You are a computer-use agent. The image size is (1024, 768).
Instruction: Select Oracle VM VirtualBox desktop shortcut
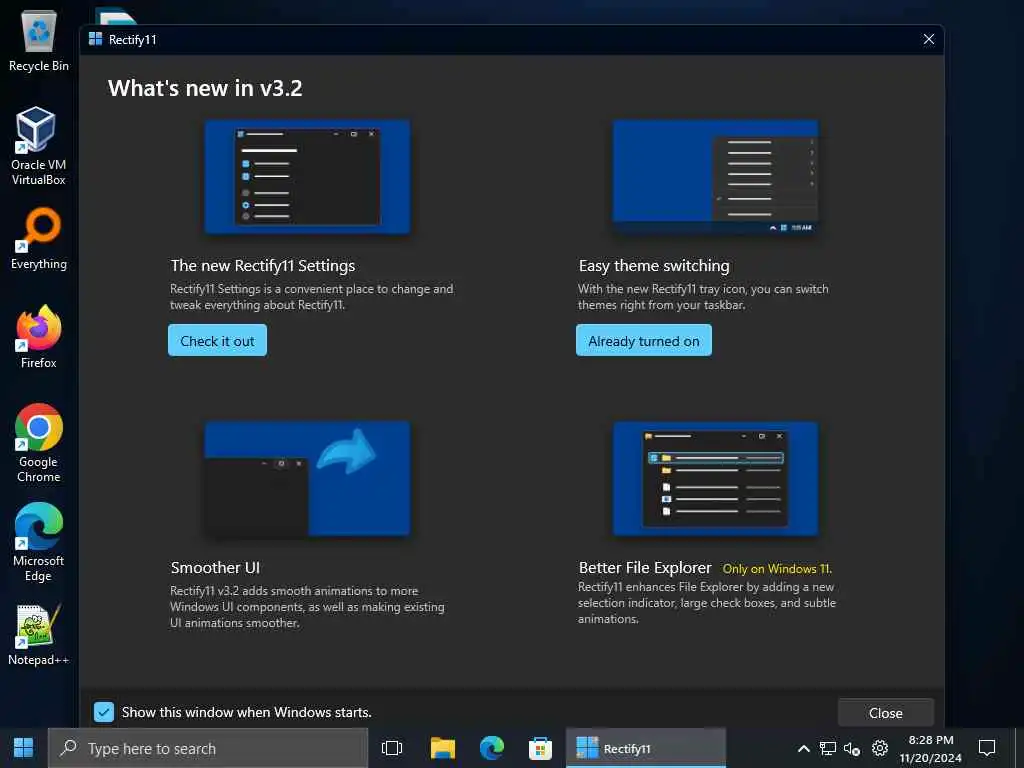pyautogui.click(x=38, y=146)
